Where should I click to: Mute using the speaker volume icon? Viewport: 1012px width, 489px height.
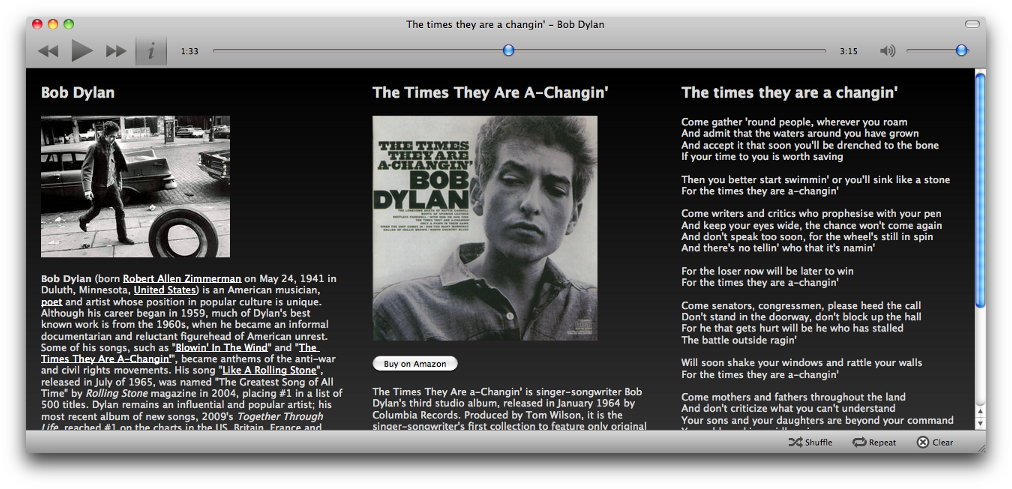[x=887, y=51]
